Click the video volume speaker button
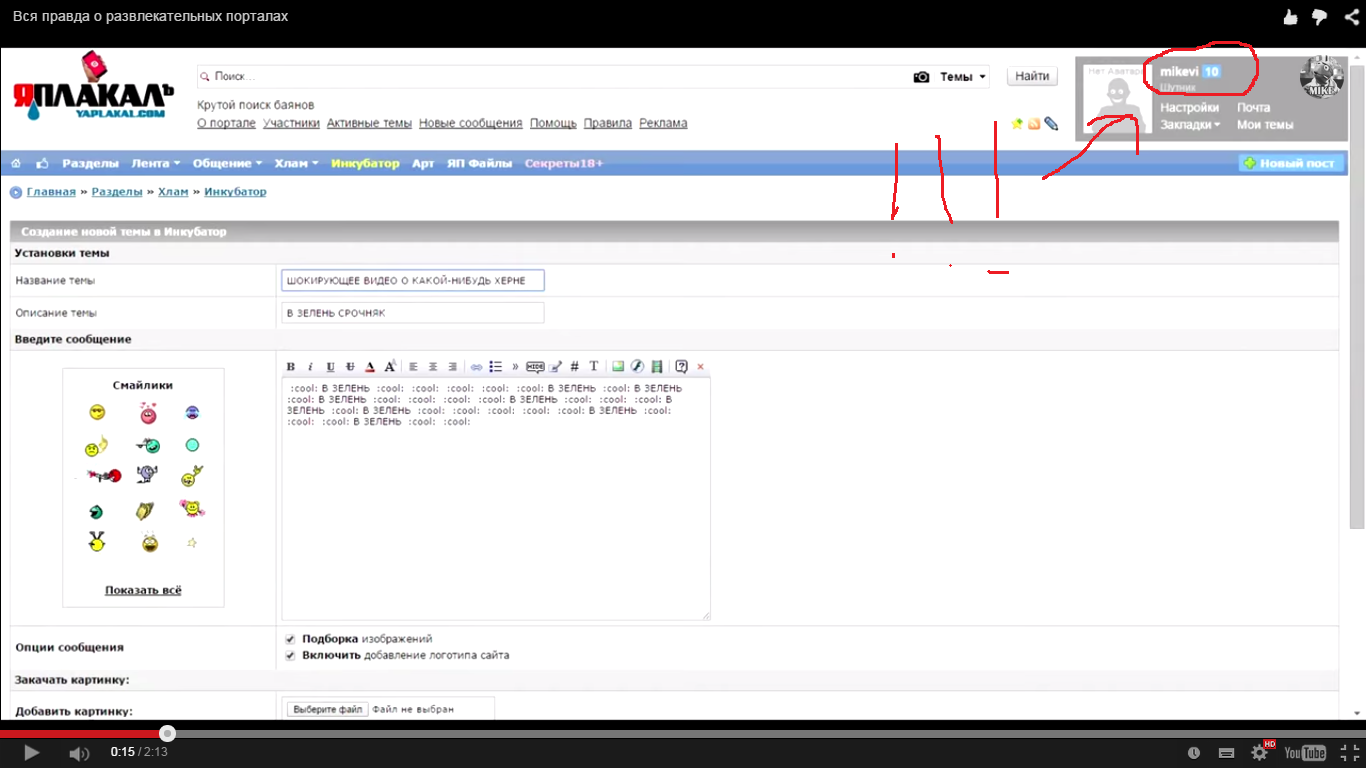This screenshot has width=1366, height=768. [x=79, y=753]
